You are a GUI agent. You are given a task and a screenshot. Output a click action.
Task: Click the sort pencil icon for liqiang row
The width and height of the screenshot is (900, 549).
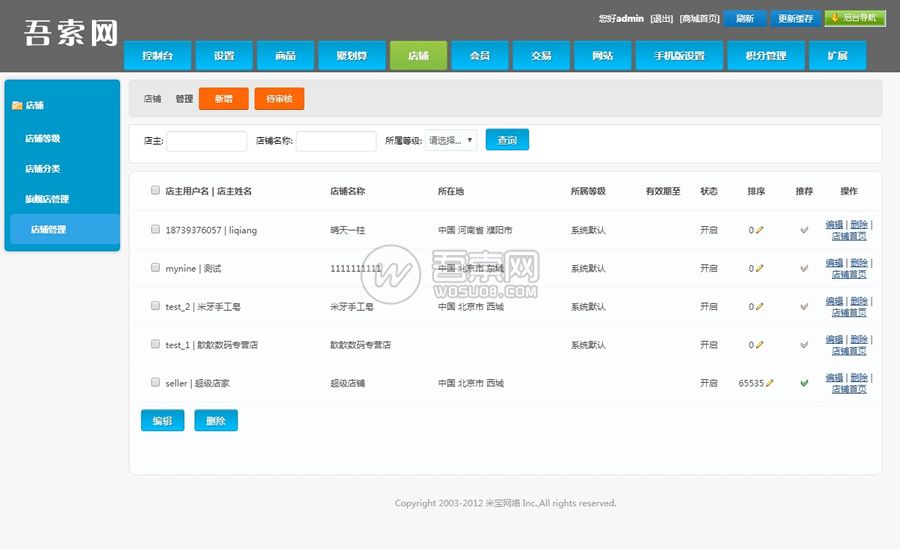coord(760,230)
